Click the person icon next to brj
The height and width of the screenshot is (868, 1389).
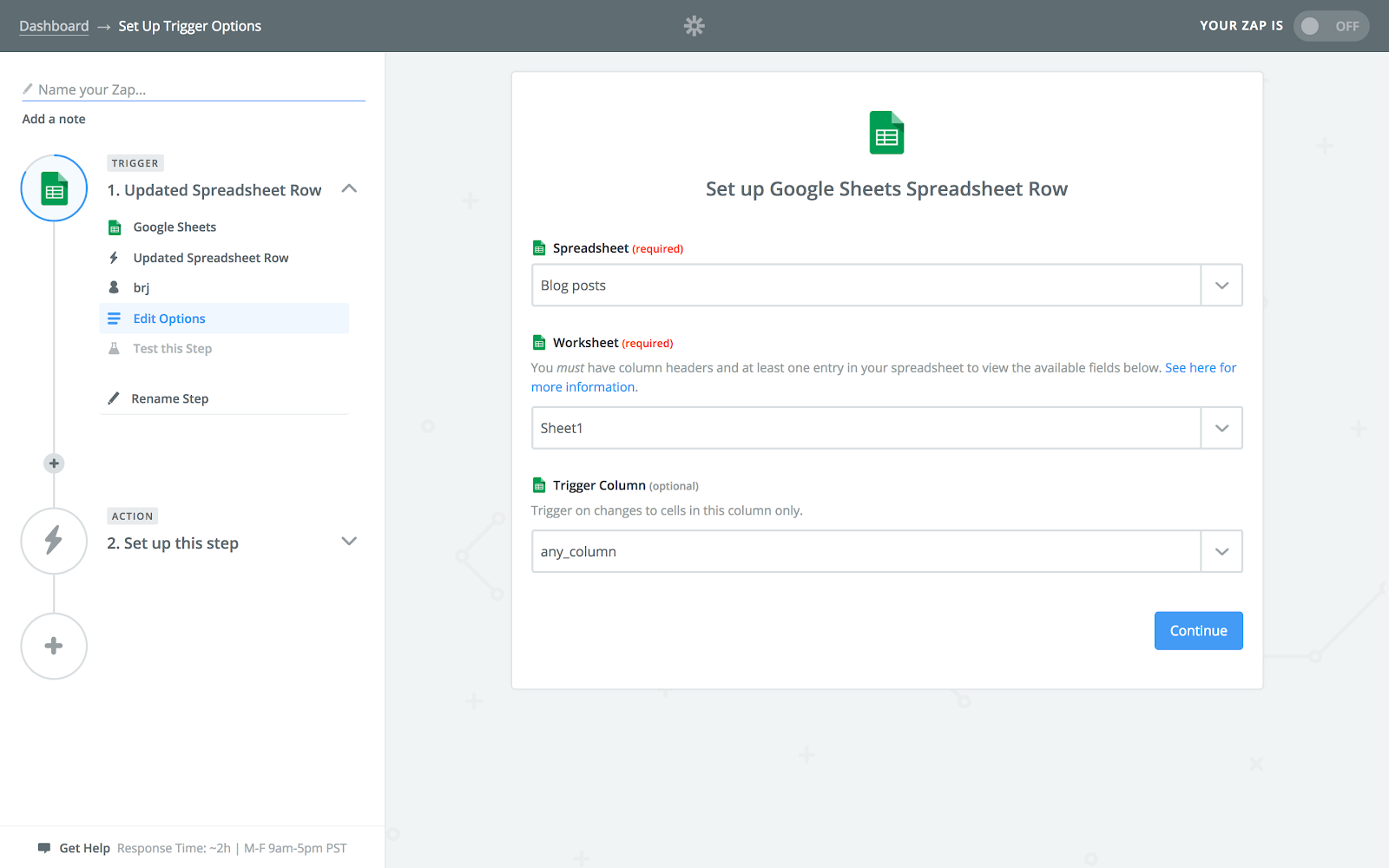tap(114, 287)
